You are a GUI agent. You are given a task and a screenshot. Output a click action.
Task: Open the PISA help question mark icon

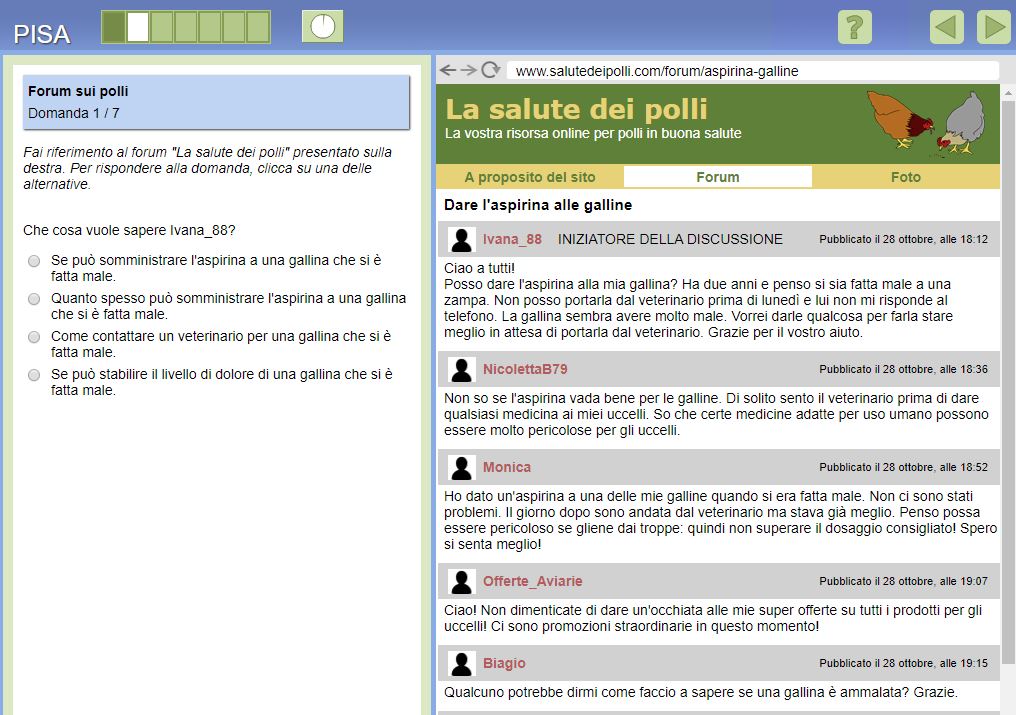pos(854,27)
